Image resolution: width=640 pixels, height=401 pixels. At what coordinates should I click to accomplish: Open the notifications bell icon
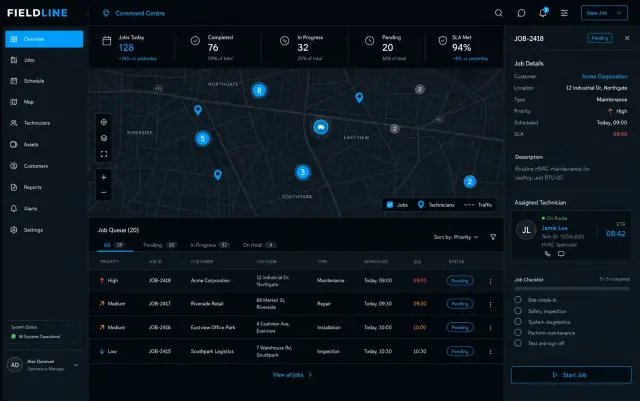pos(543,13)
